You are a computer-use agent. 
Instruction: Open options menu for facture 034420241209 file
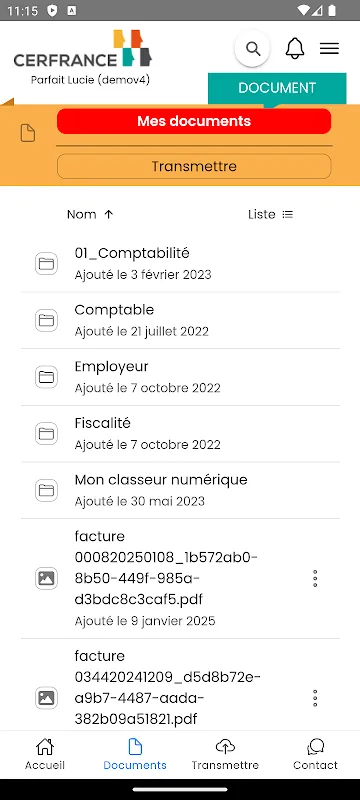(x=315, y=698)
